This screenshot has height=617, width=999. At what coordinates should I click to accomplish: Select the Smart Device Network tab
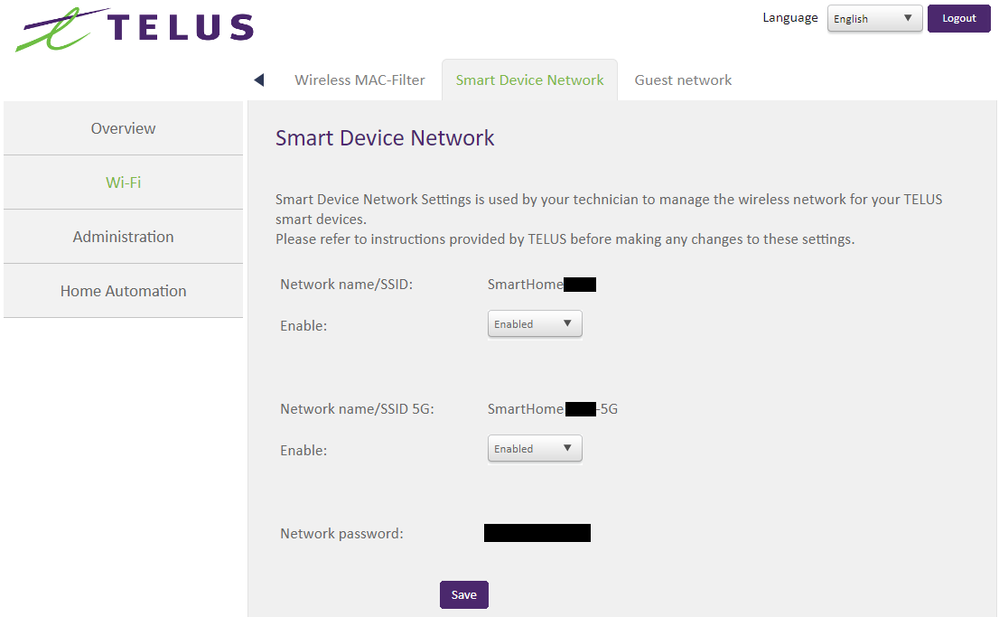click(529, 80)
